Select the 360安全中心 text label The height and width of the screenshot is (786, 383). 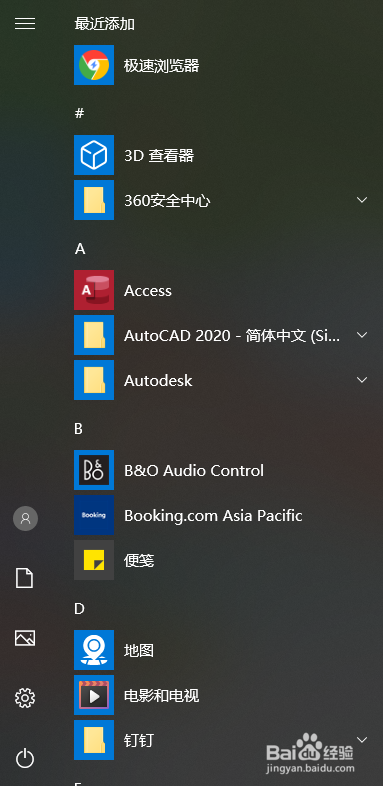(x=167, y=201)
